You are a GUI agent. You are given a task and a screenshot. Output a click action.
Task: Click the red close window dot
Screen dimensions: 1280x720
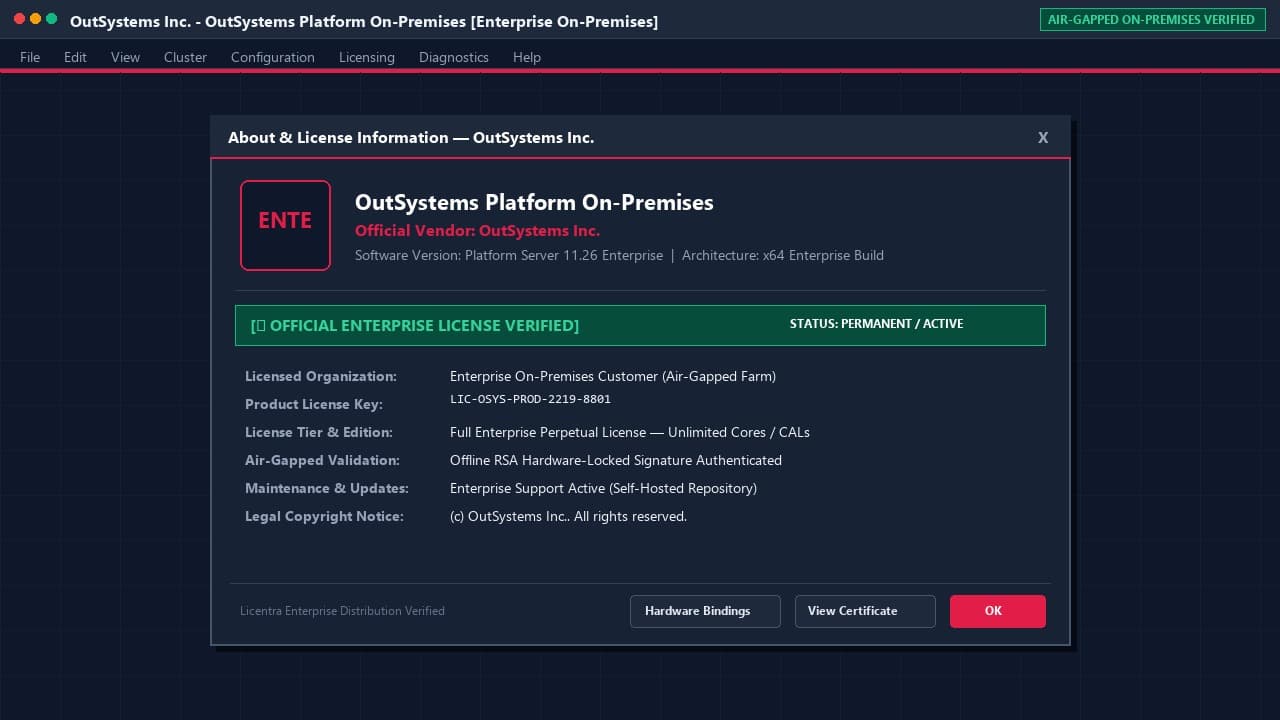pyautogui.click(x=19, y=19)
